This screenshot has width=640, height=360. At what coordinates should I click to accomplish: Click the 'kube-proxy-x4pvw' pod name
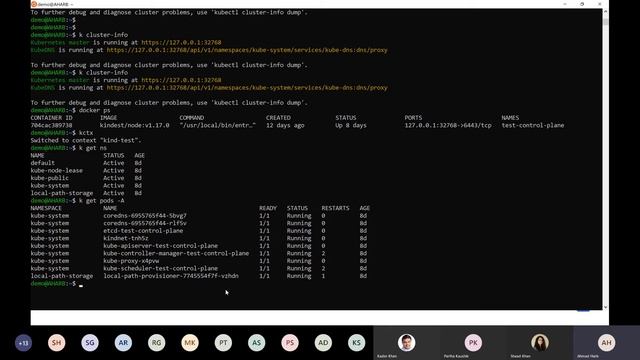pos(131,261)
